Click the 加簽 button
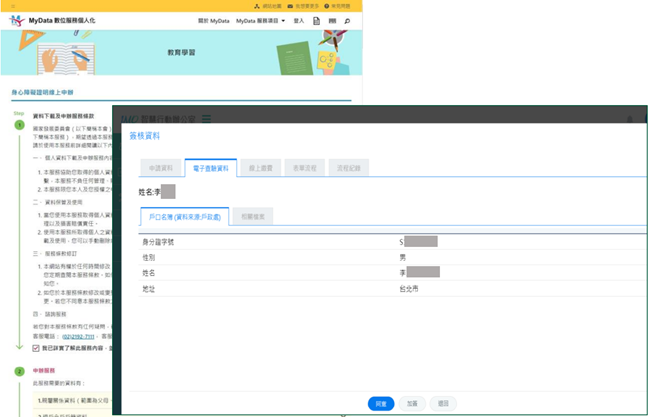 coord(412,404)
